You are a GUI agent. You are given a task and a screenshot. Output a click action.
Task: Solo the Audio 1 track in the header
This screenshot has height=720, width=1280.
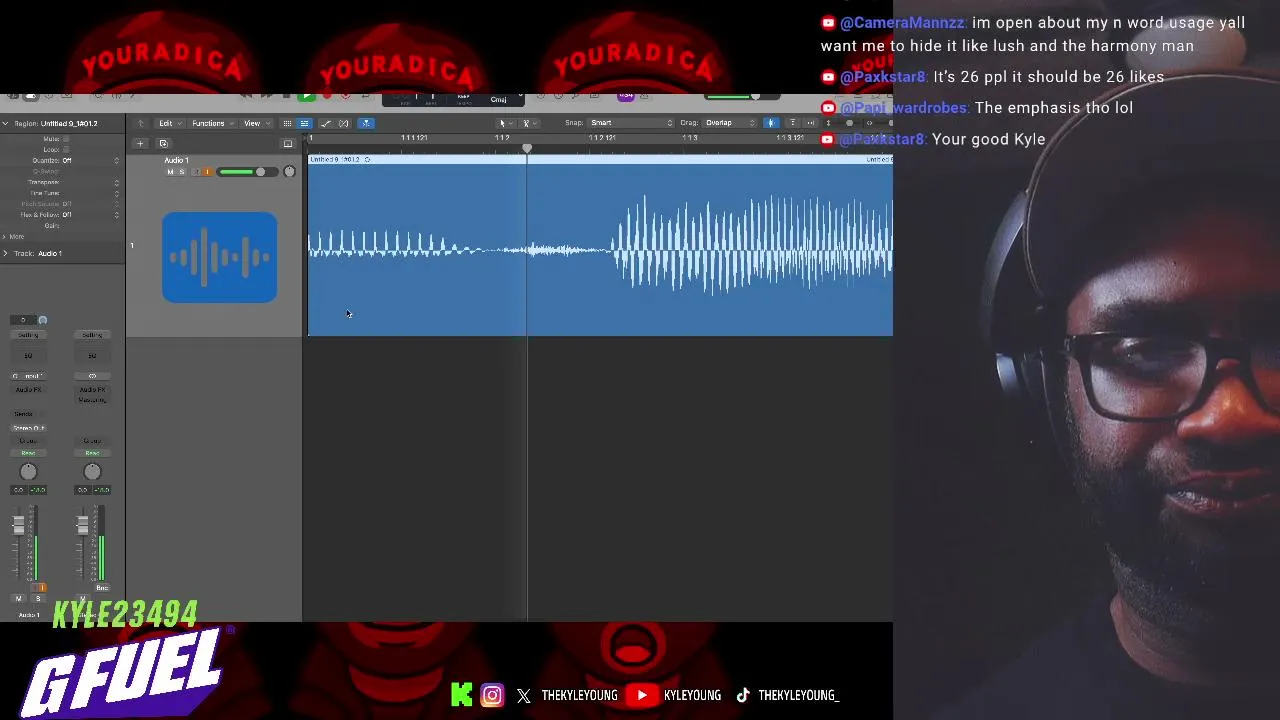[181, 172]
